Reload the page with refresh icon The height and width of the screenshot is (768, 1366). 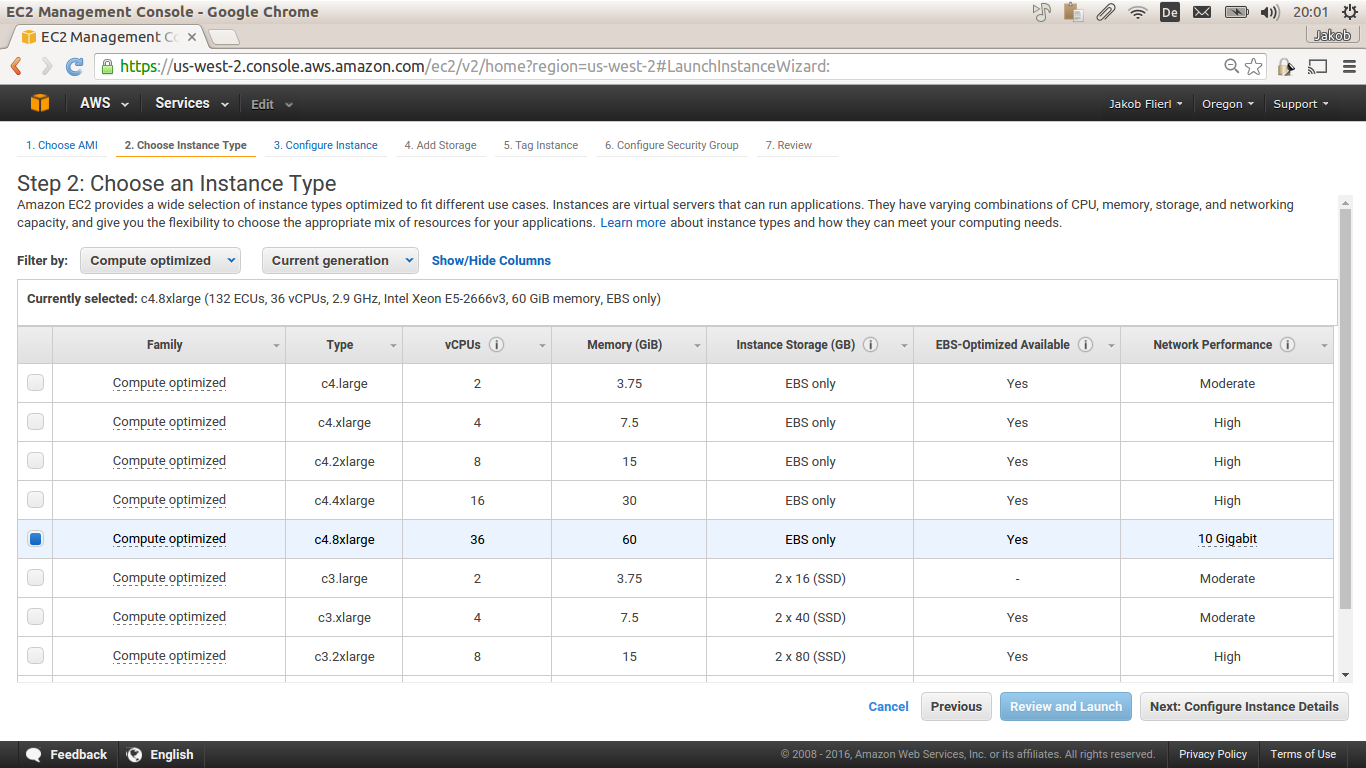coord(74,67)
